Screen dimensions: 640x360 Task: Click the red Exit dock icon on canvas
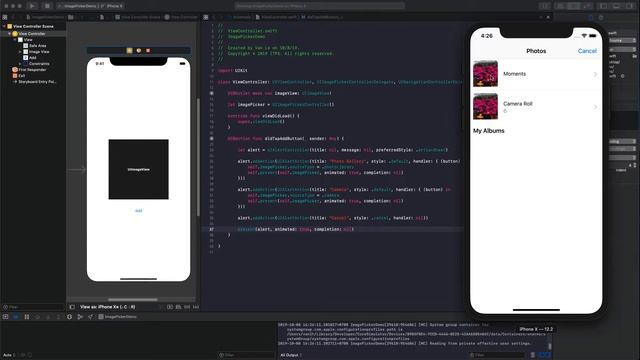(148, 51)
